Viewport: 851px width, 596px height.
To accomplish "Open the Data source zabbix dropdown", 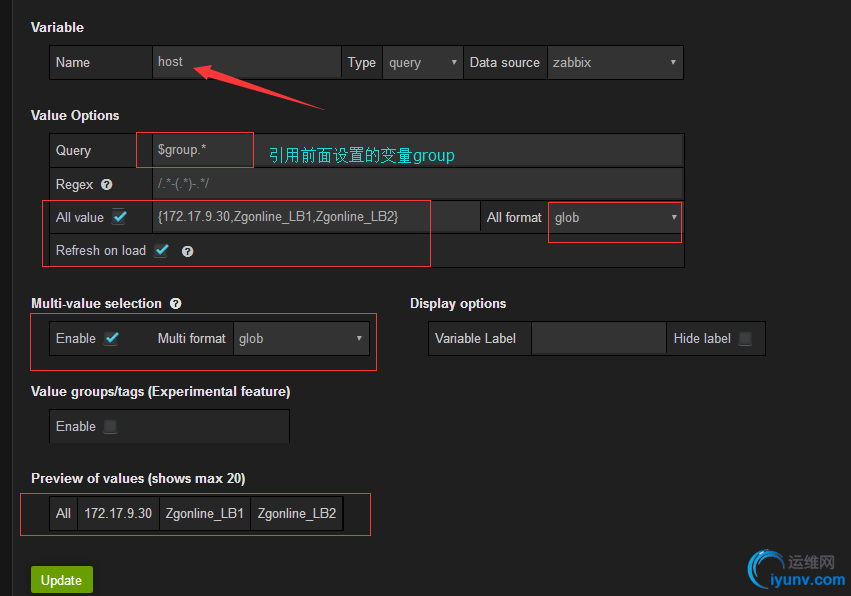I will pos(614,62).
